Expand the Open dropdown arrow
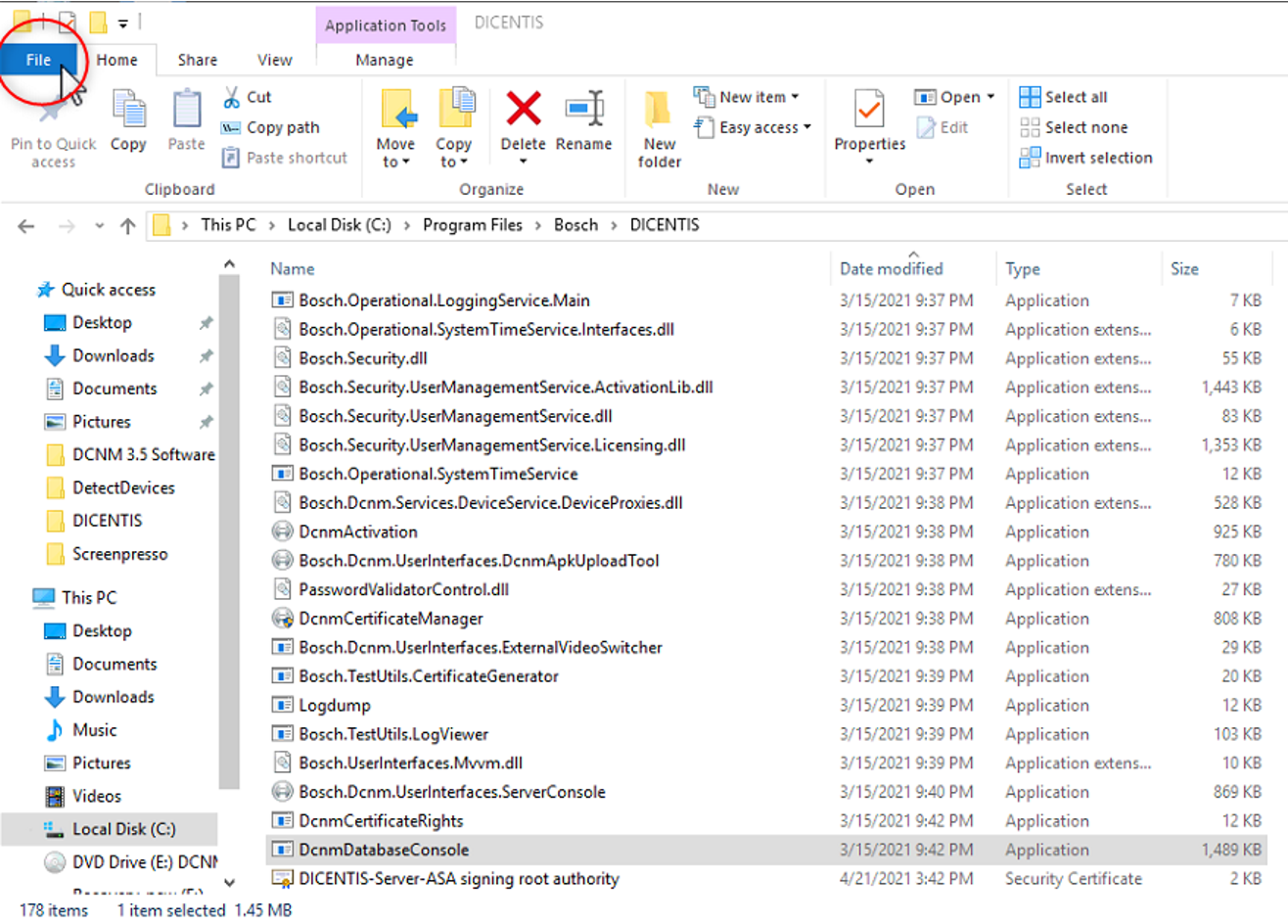 pos(990,97)
